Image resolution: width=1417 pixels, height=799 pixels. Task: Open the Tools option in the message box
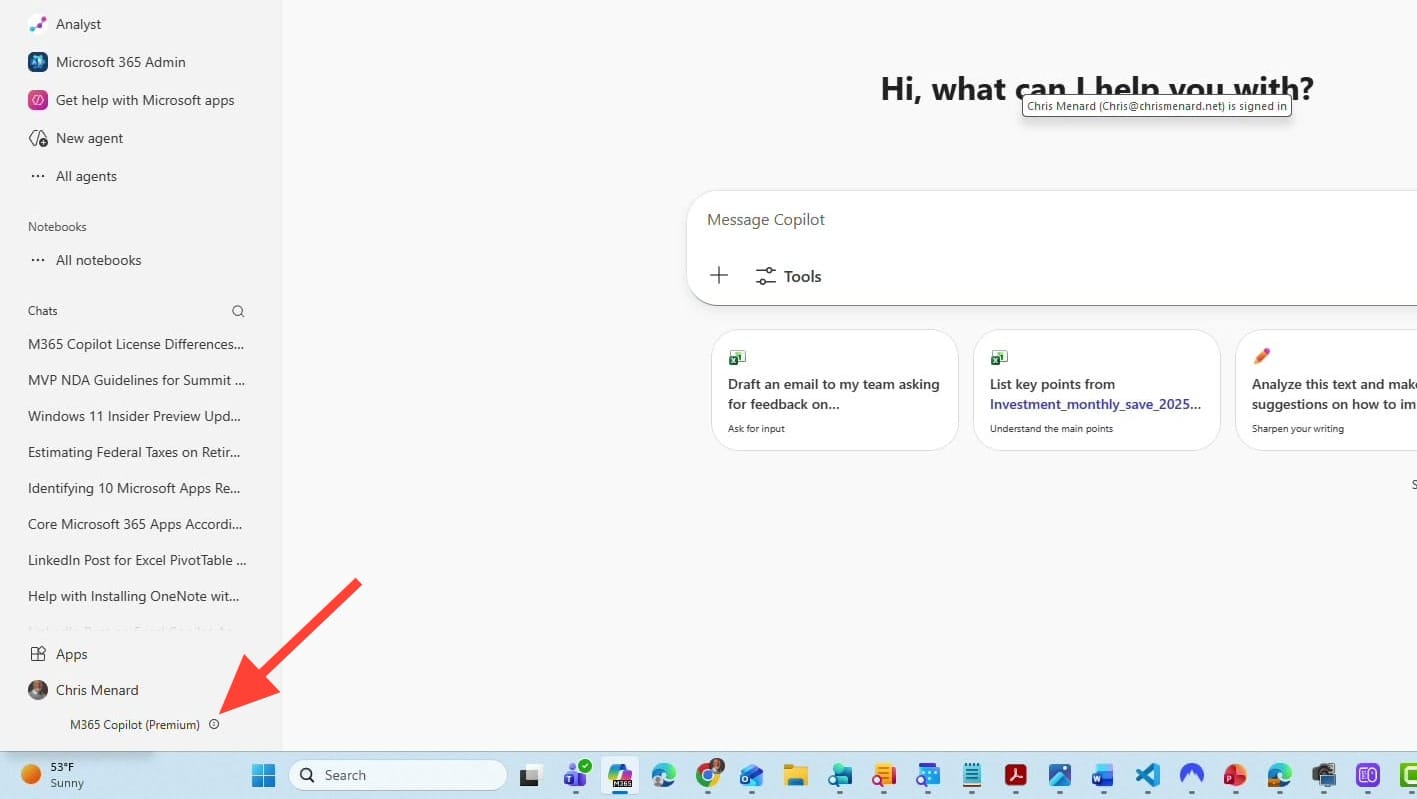[788, 276]
